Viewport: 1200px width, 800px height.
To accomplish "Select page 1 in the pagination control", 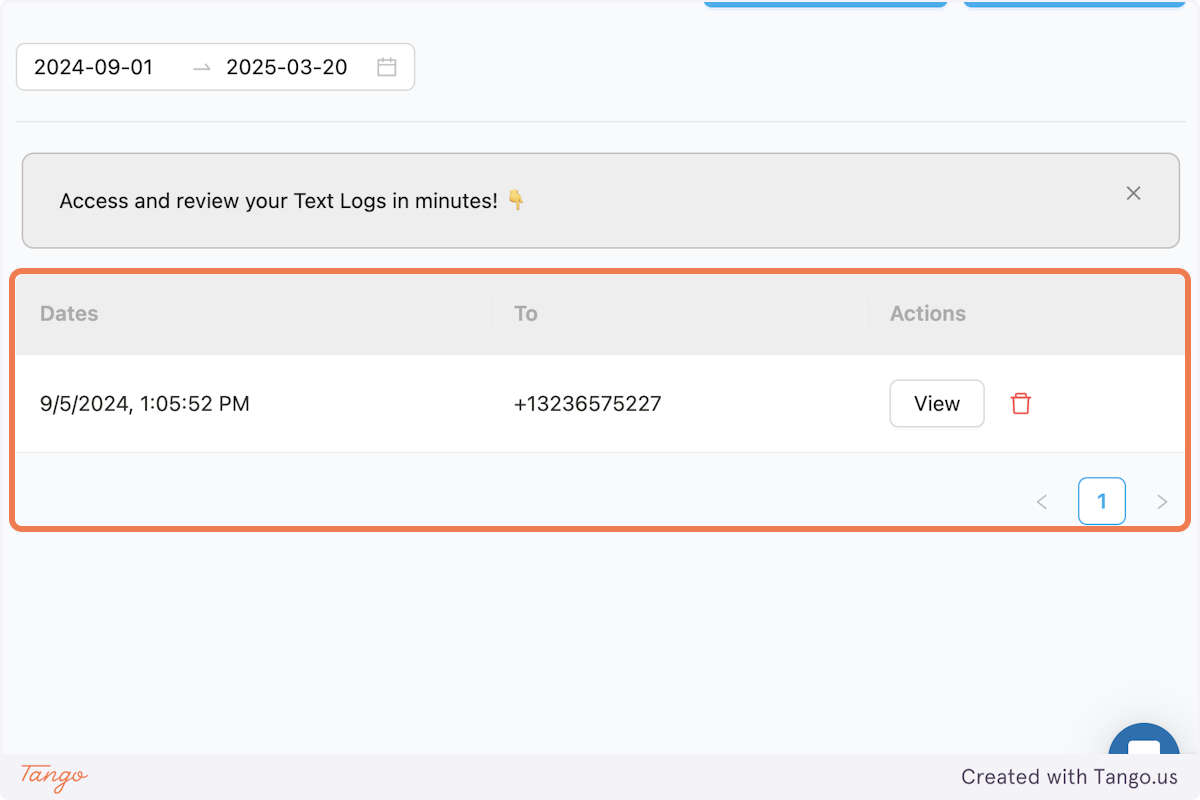I will point(1102,501).
